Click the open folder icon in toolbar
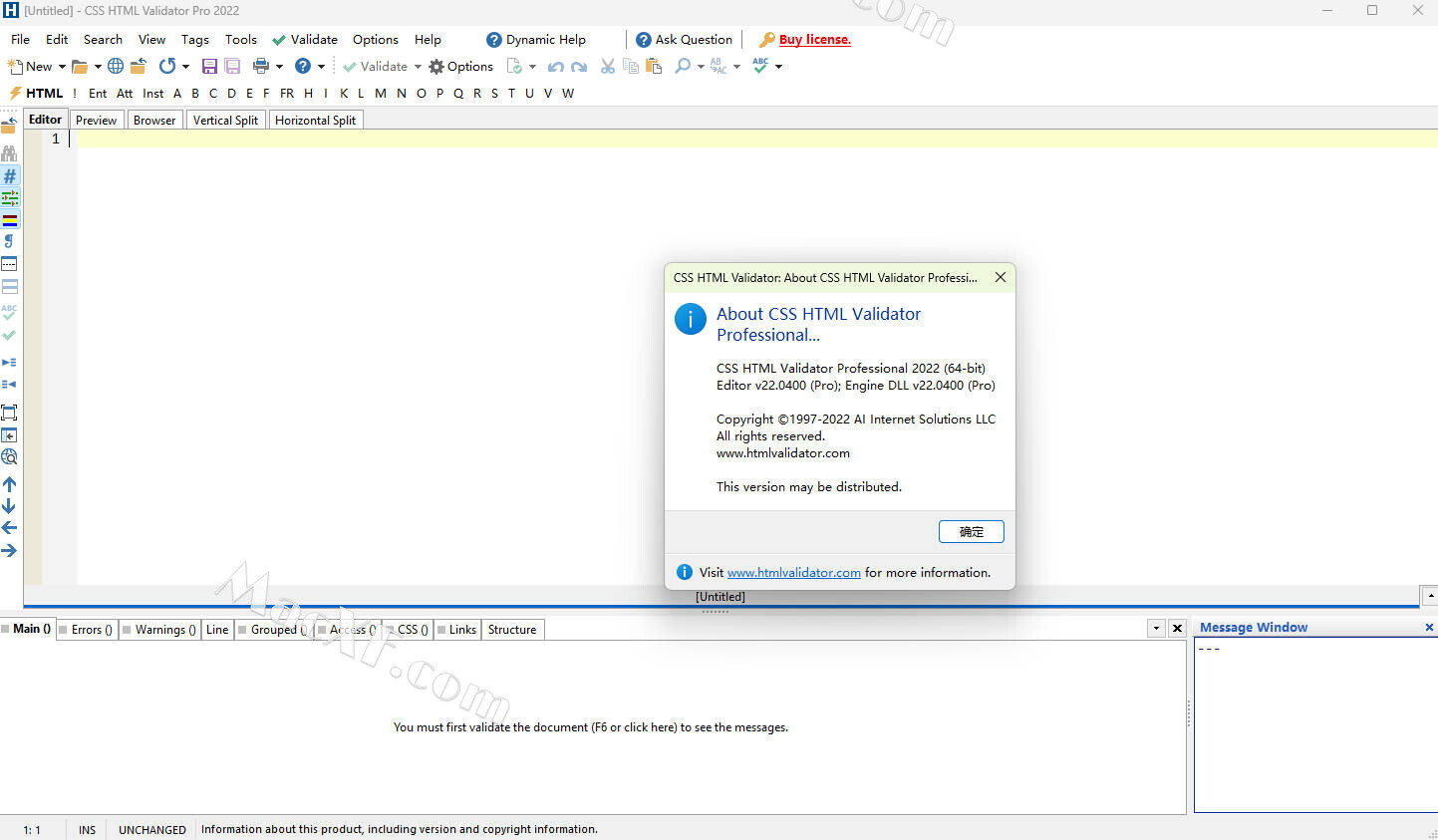 (x=80, y=67)
